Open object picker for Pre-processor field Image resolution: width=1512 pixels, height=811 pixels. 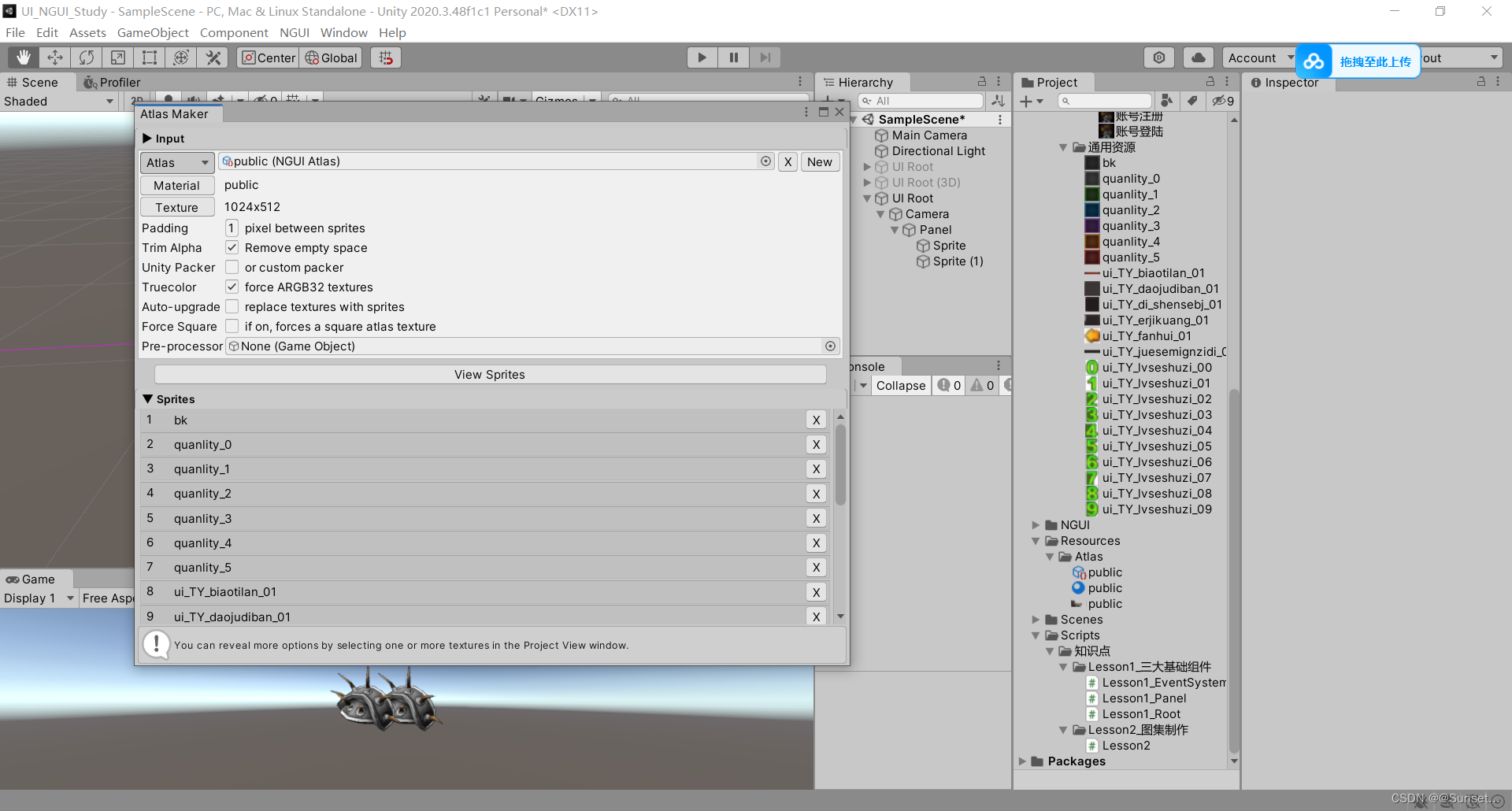(x=830, y=346)
